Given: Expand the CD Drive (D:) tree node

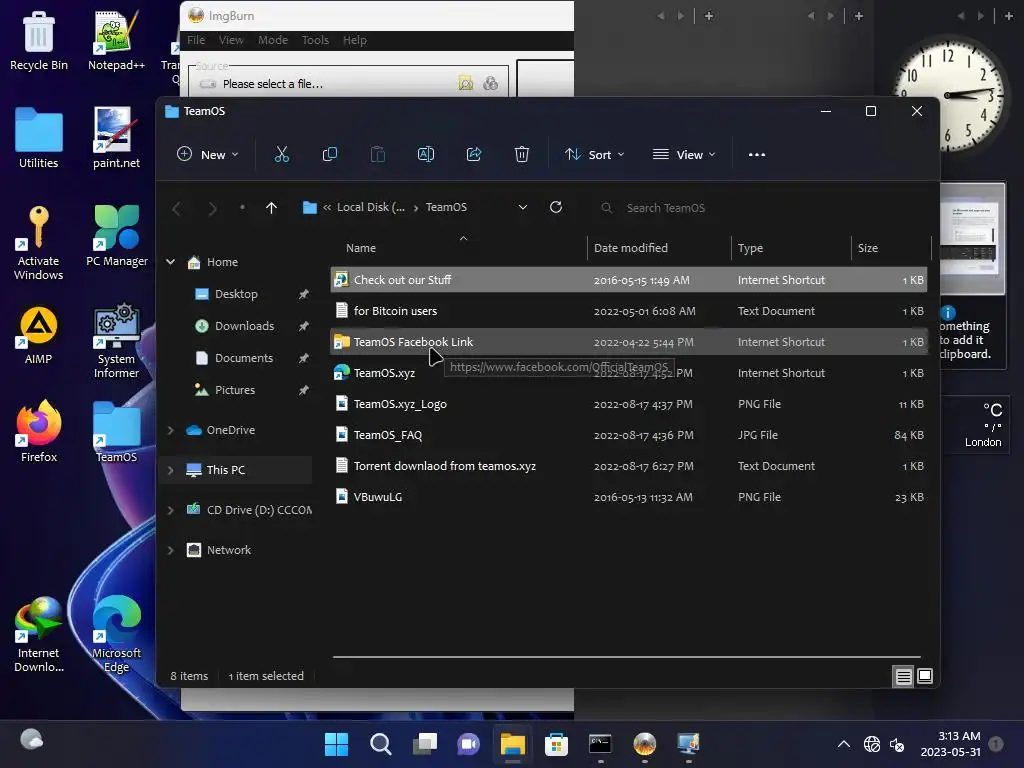Looking at the screenshot, I should pos(170,510).
